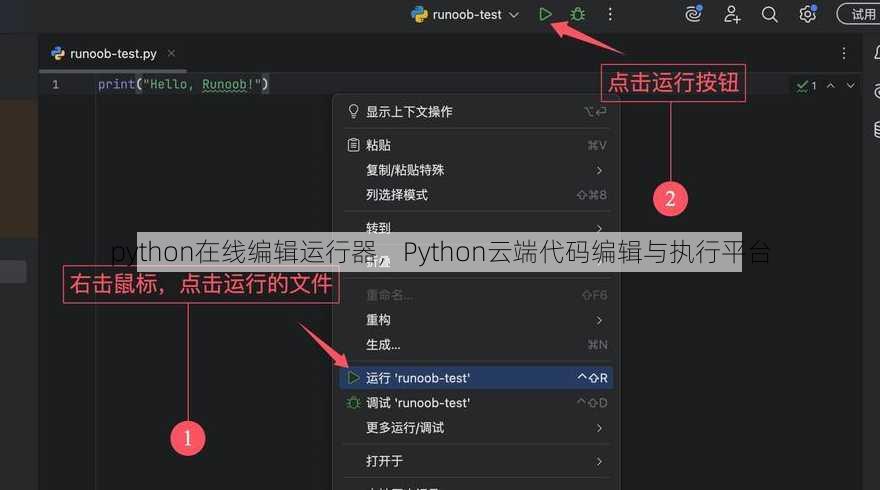Choose 生成... from the context menu
The image size is (880, 490).
click(x=476, y=345)
